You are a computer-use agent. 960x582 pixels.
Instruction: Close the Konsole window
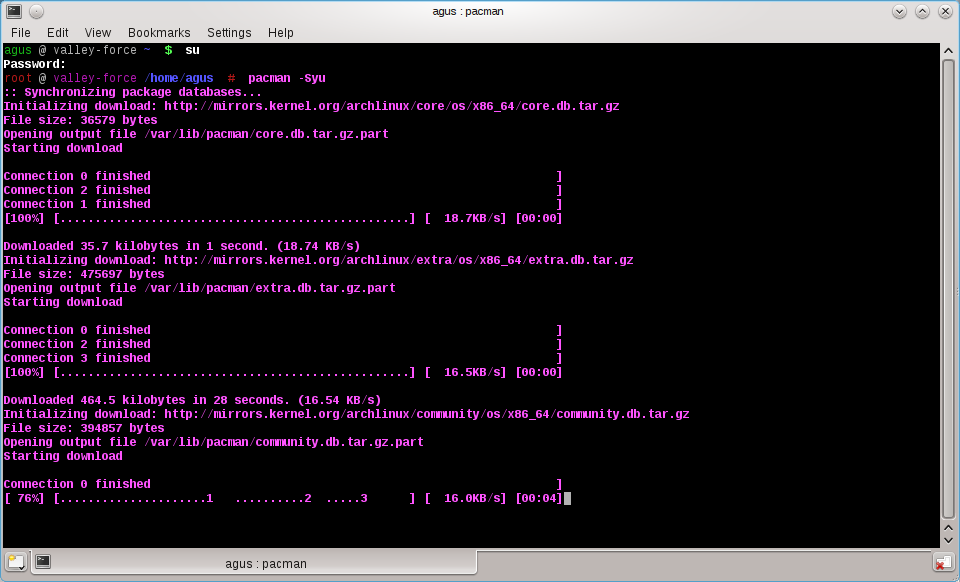point(945,11)
